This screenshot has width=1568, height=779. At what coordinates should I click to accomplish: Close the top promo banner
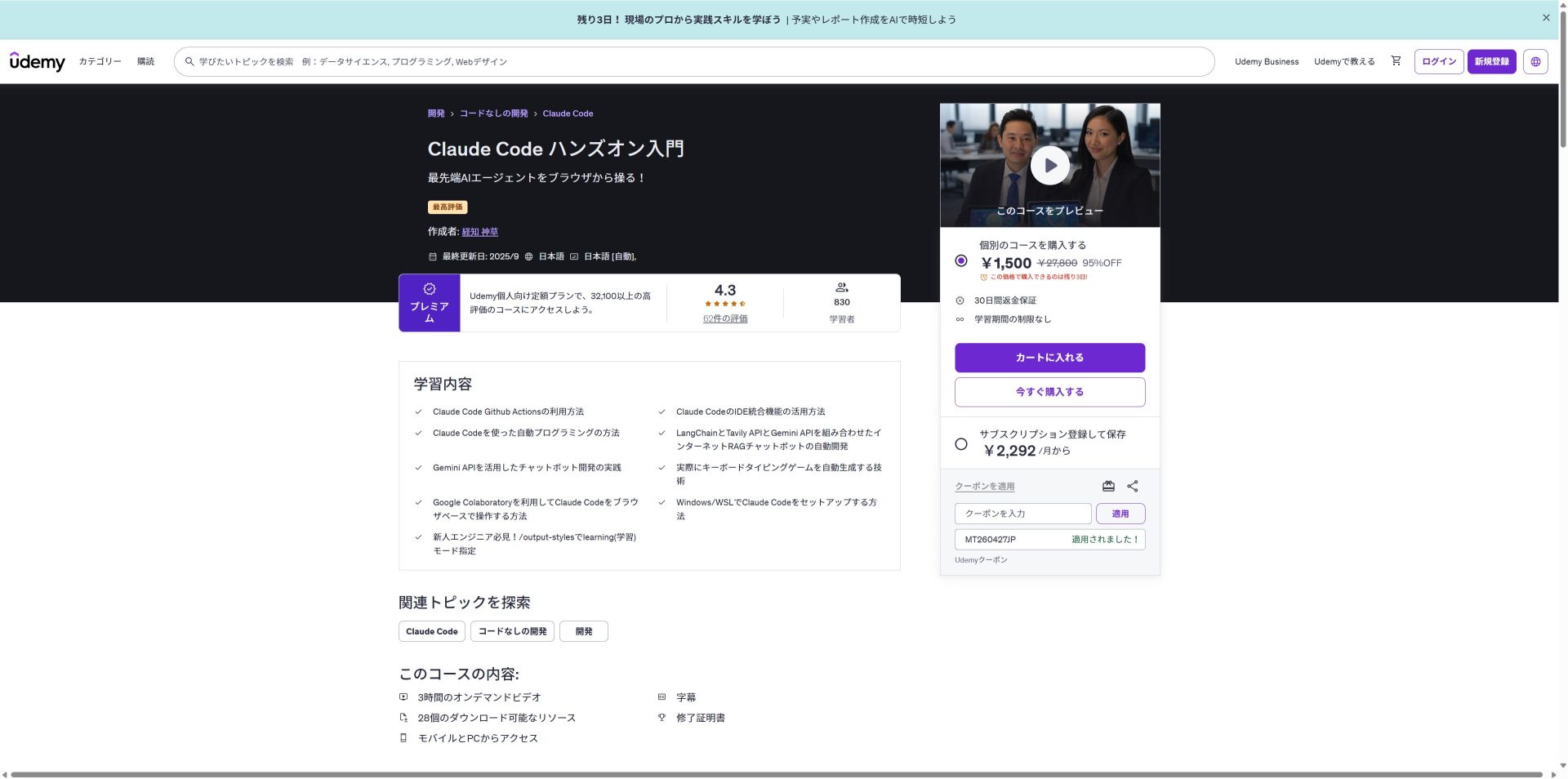(1546, 17)
